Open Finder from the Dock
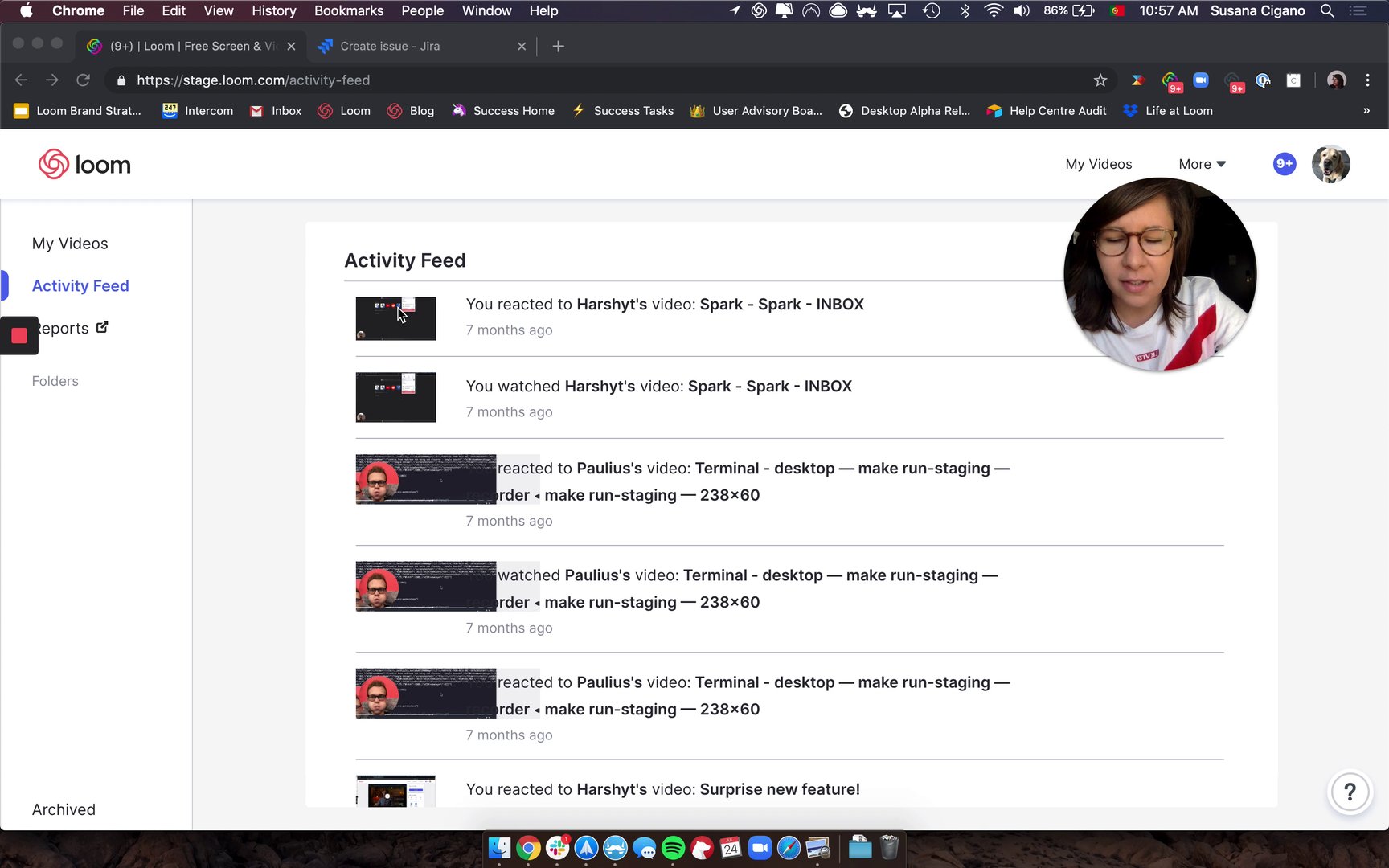The width and height of the screenshot is (1389, 868). click(499, 848)
